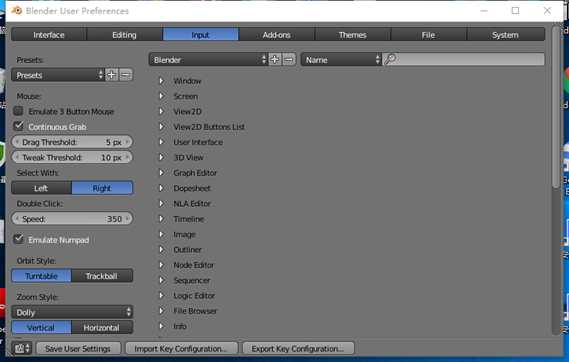Increase Double Click Speed with its right arrow
The width and height of the screenshot is (569, 362).
(127, 219)
